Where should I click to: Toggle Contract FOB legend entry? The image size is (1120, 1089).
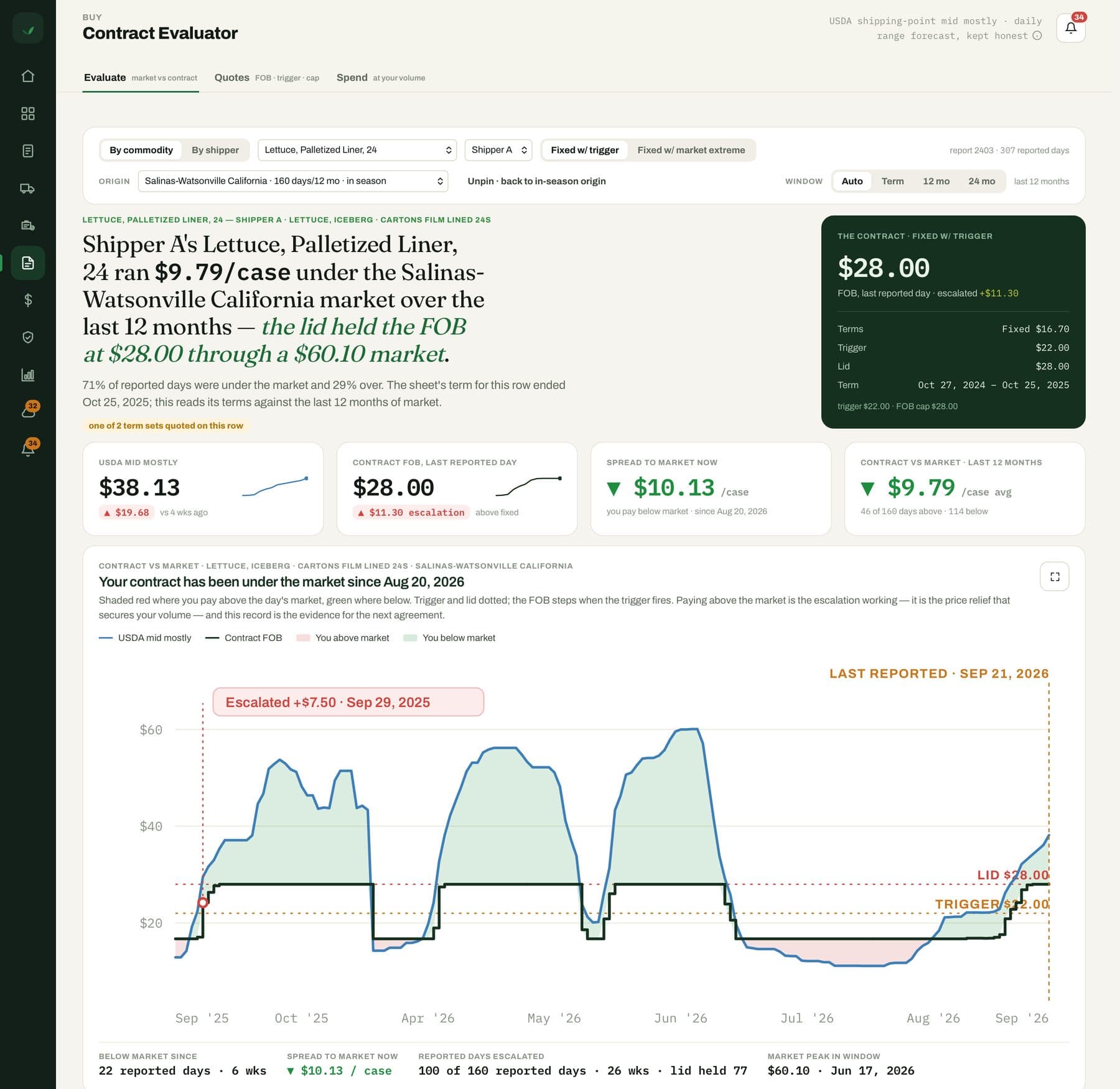243,638
